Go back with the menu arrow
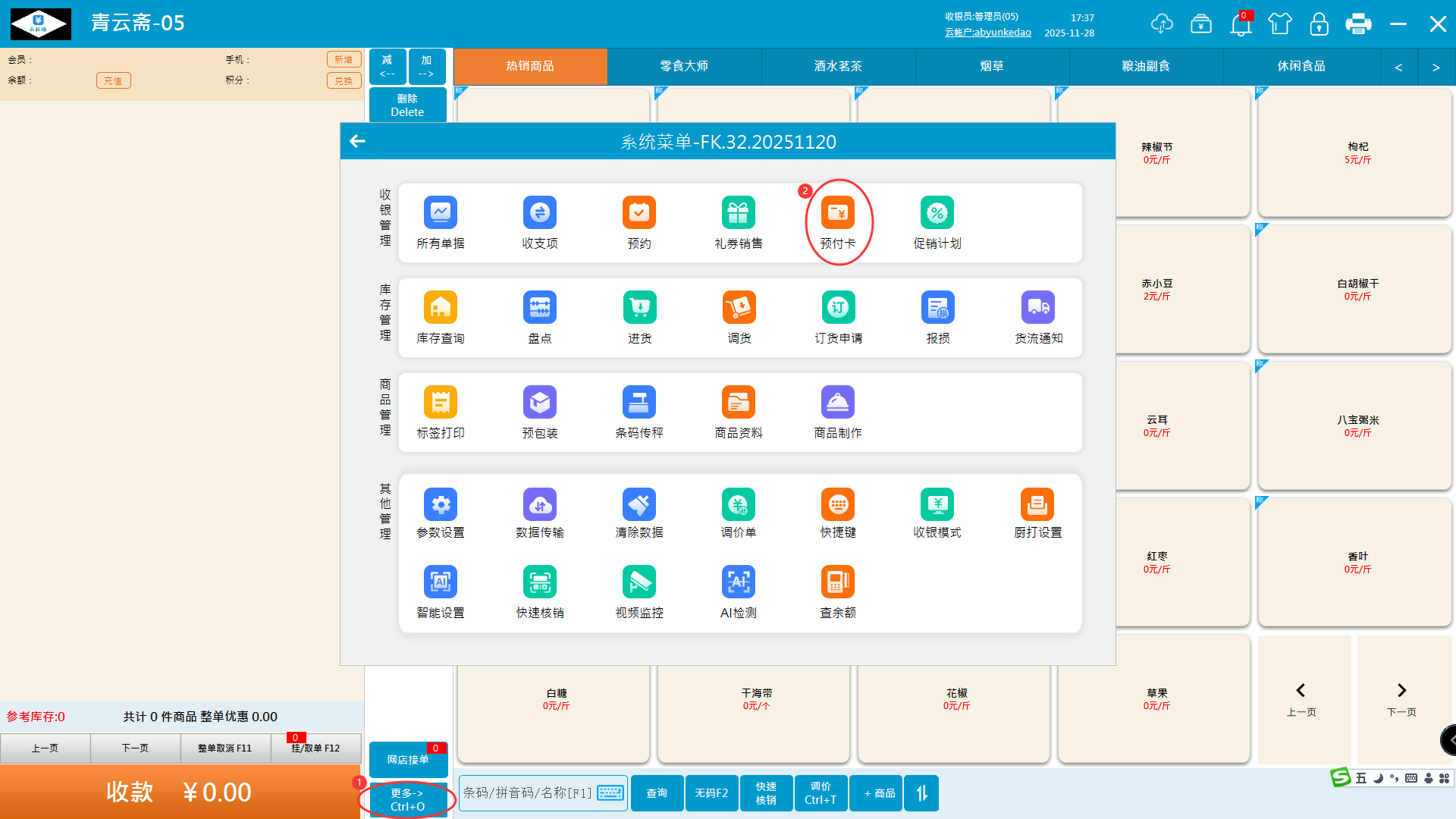Screen dimensions: 1456x819 pos(358,141)
